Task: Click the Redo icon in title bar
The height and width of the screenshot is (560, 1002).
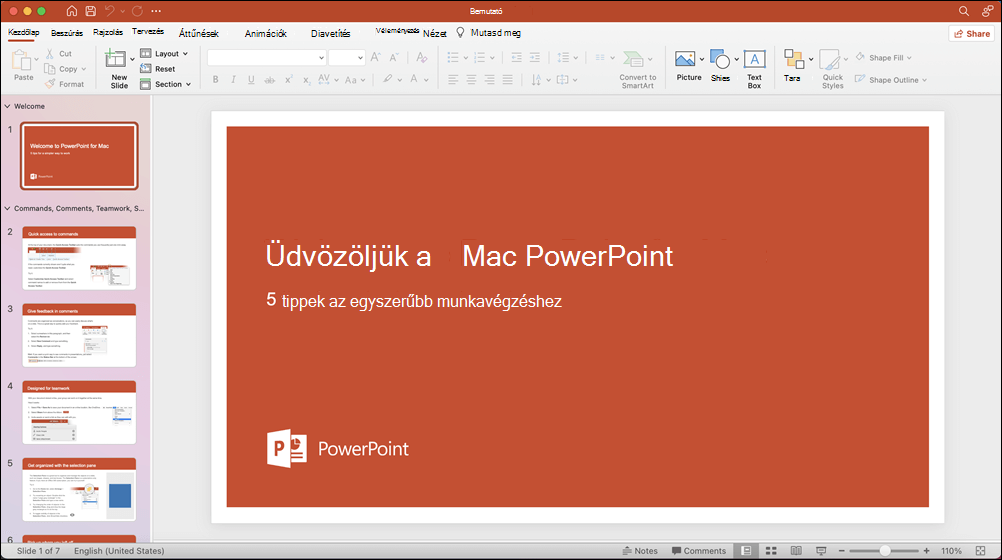Action: [x=137, y=11]
